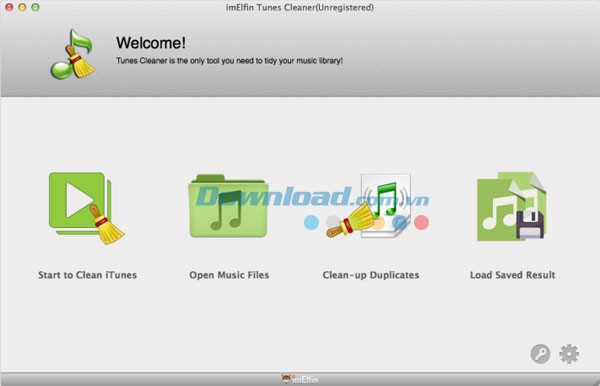Image resolution: width=600 pixels, height=386 pixels.
Task: Click the Clean-up Duplicates label
Action: point(371,275)
